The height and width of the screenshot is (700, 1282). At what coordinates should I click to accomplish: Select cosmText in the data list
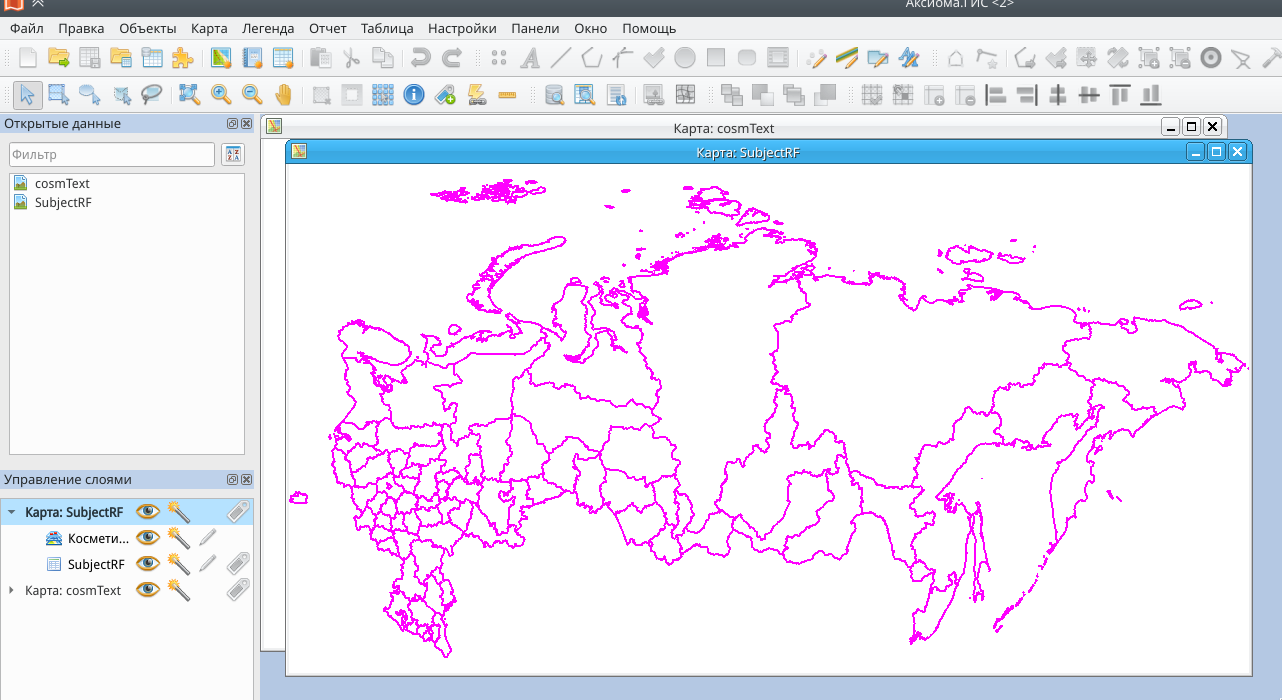tap(63, 183)
